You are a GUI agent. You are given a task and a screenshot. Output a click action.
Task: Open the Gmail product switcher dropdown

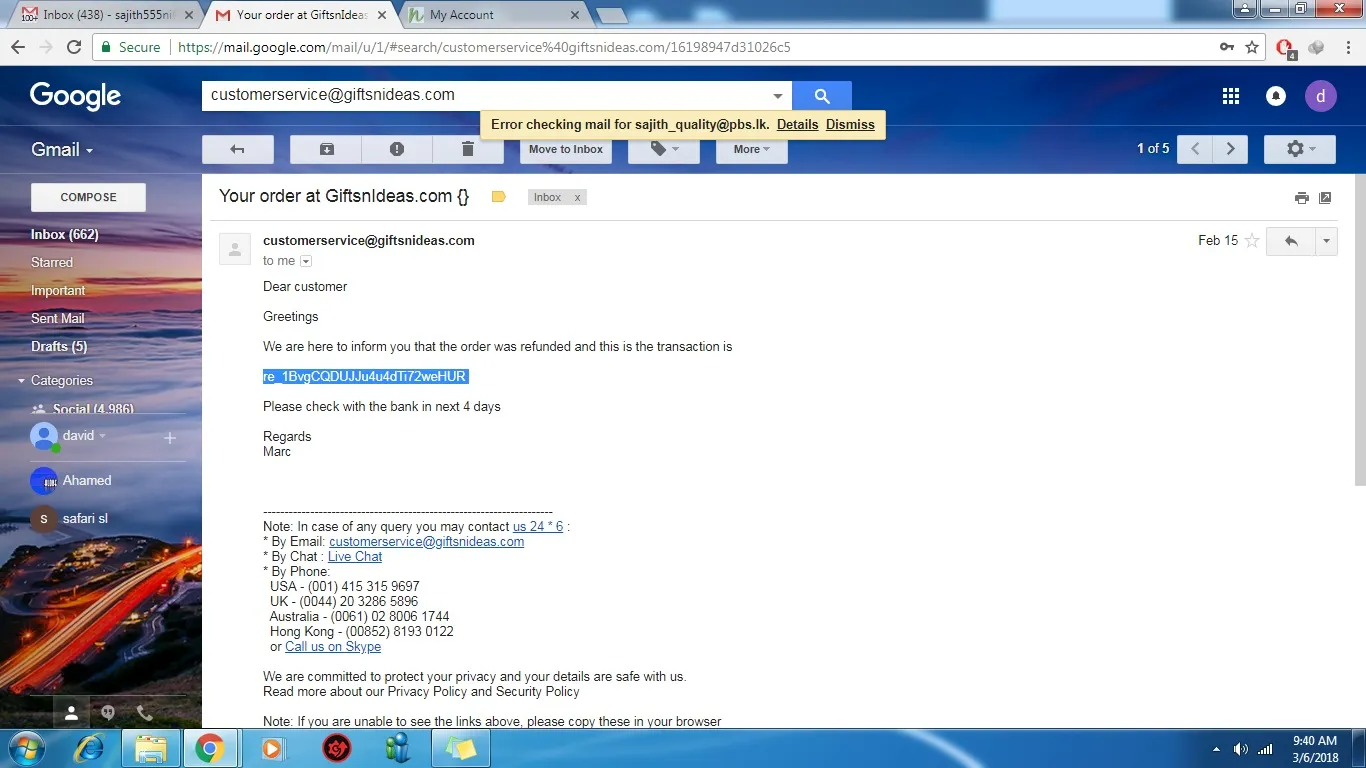(62, 149)
